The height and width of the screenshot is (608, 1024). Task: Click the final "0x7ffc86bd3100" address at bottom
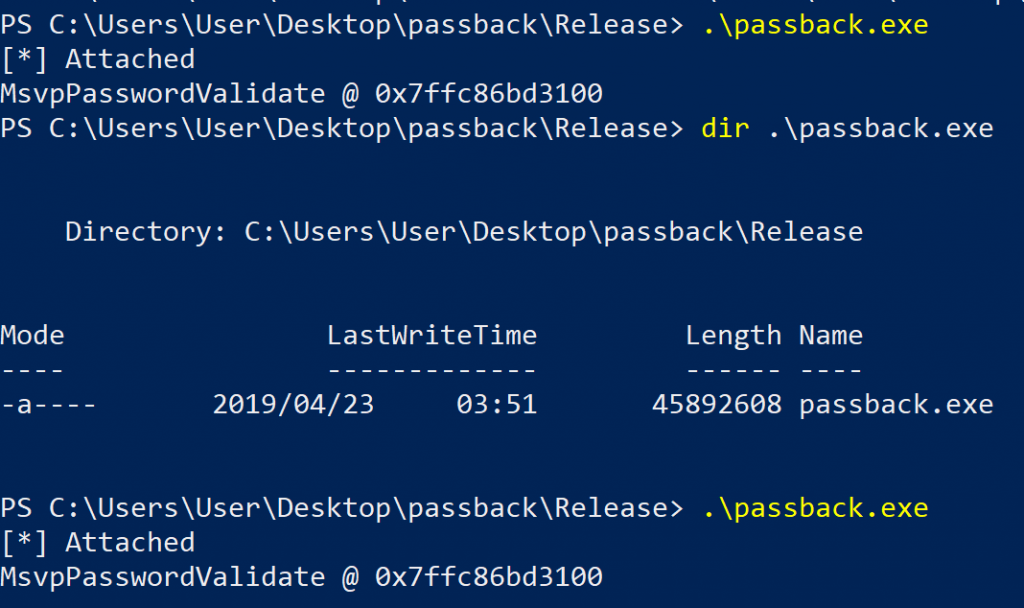click(489, 577)
